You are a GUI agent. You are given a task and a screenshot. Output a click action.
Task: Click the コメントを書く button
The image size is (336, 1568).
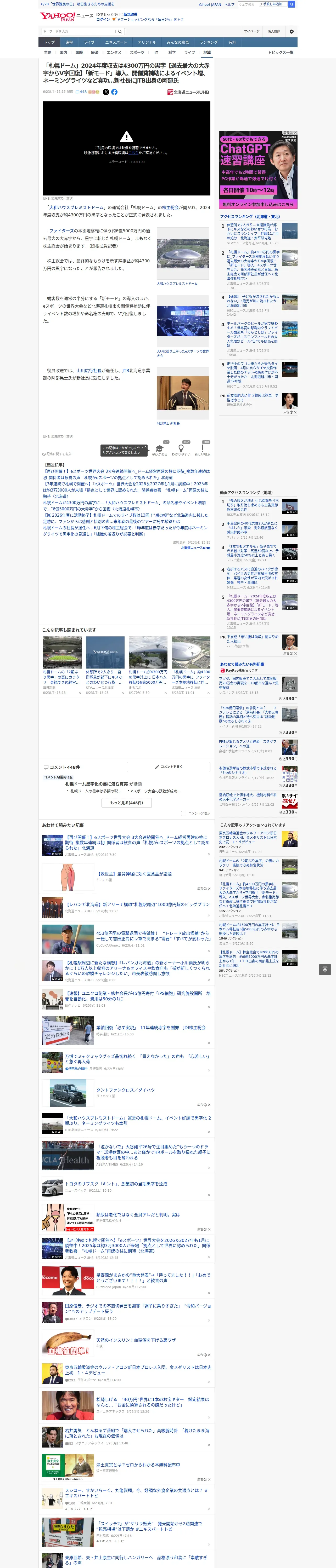point(168,767)
